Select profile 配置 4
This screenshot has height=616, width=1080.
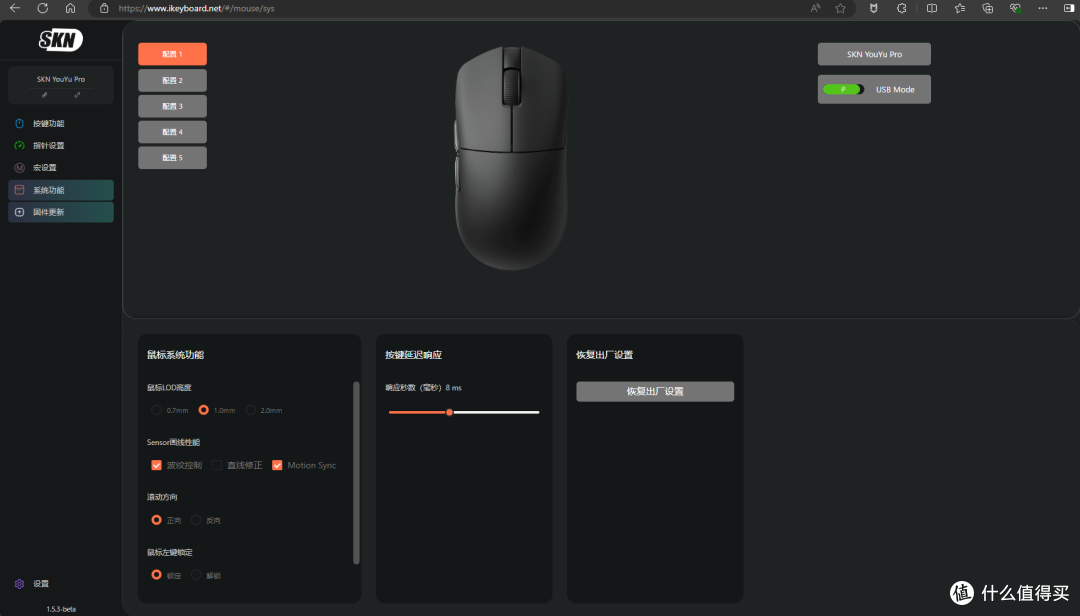tap(172, 132)
